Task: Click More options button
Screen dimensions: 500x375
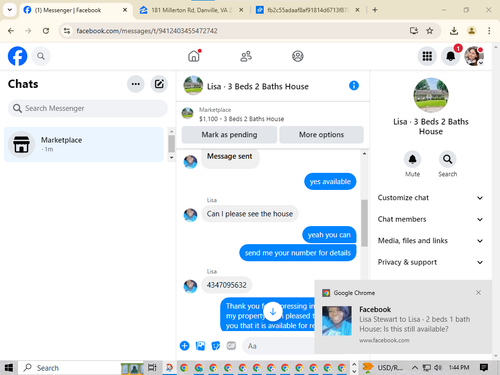Action: 321,135
